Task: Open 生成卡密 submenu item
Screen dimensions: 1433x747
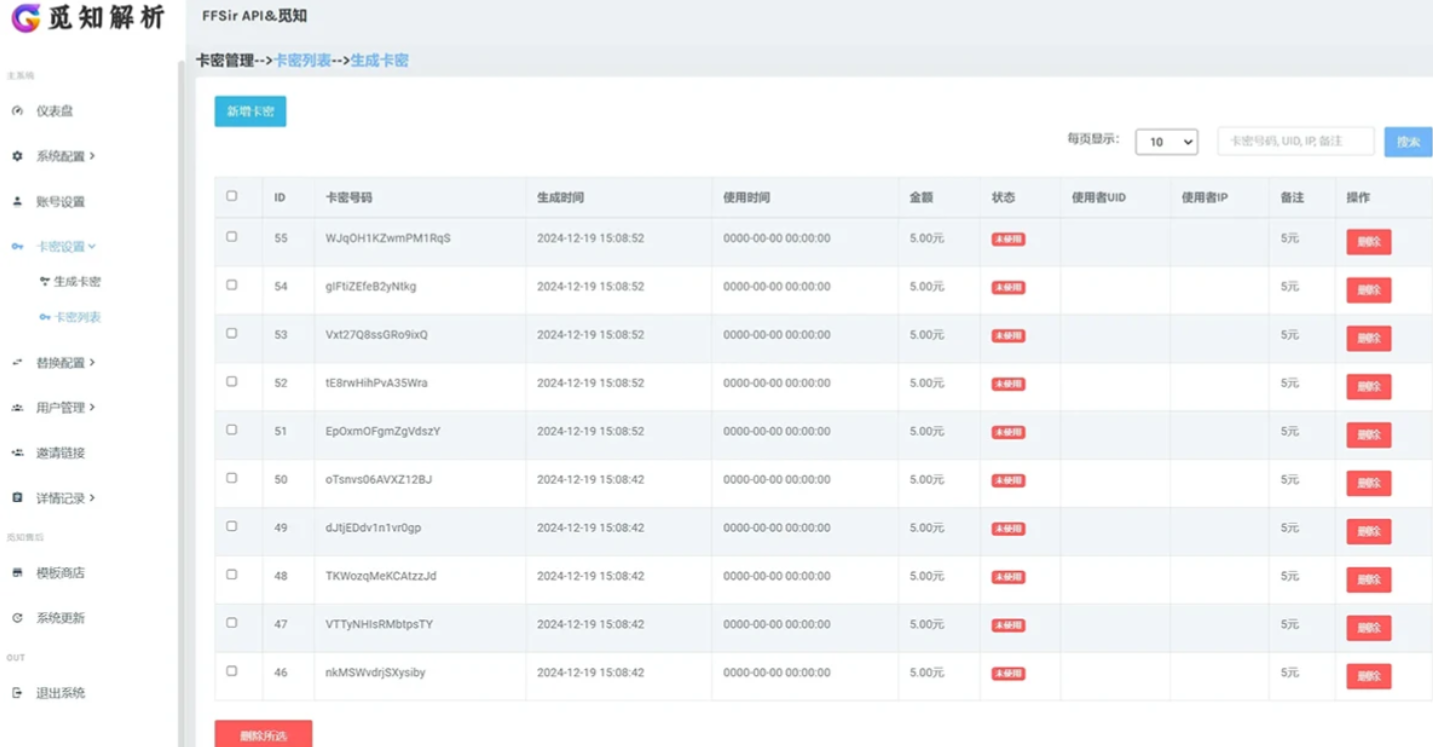Action: (76, 282)
